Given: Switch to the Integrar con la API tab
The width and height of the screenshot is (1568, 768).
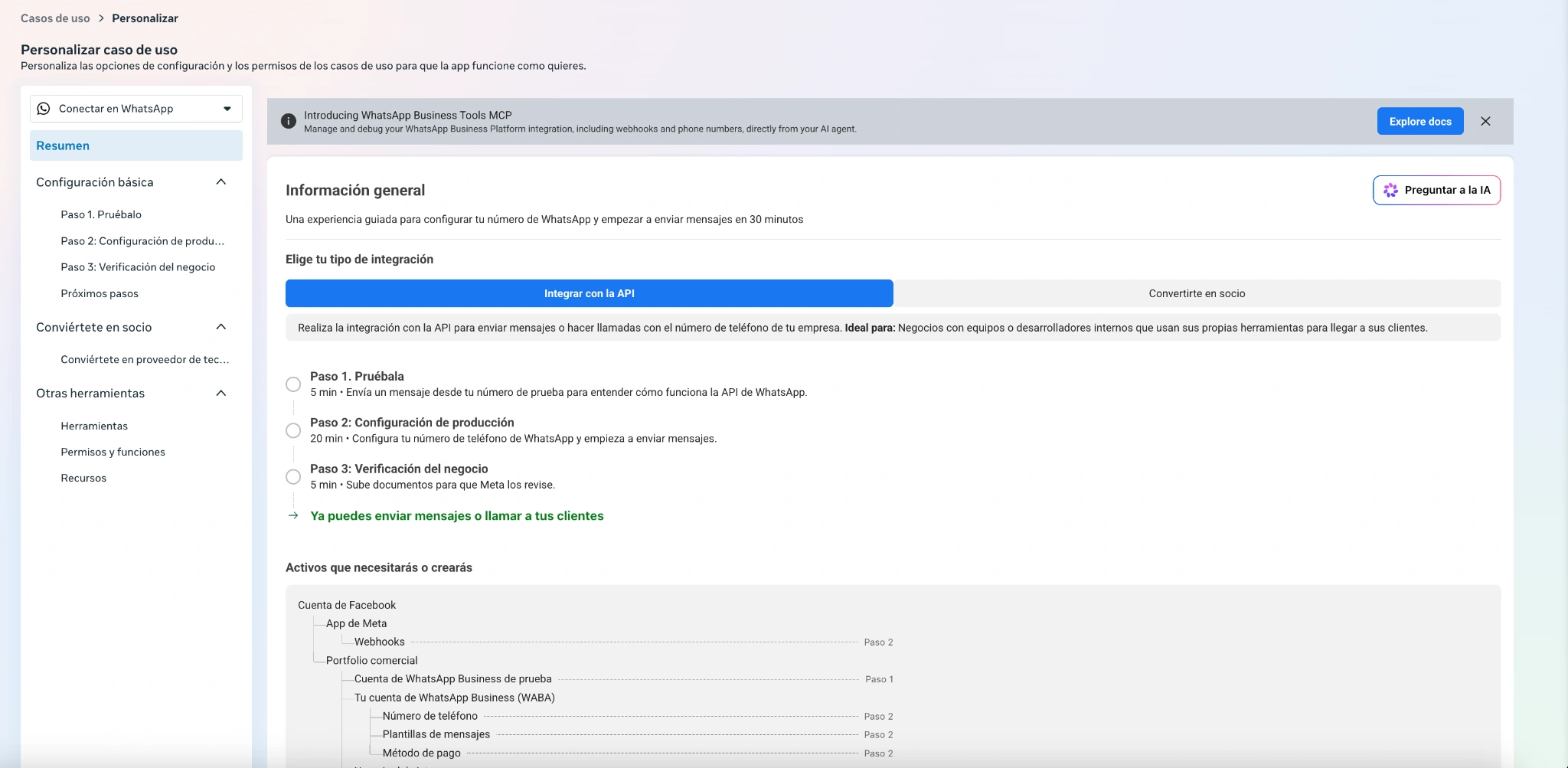Looking at the screenshot, I should pyautogui.click(x=590, y=293).
